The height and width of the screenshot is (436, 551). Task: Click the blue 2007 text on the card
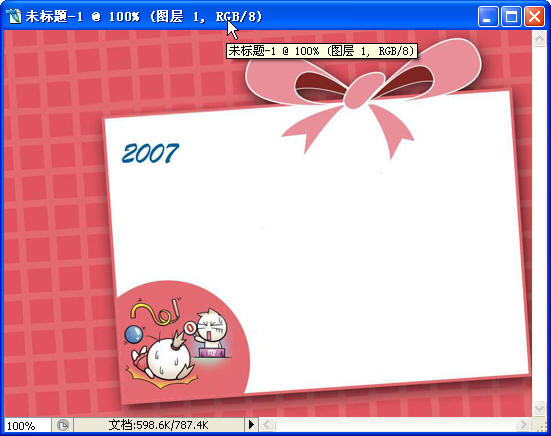pos(150,153)
